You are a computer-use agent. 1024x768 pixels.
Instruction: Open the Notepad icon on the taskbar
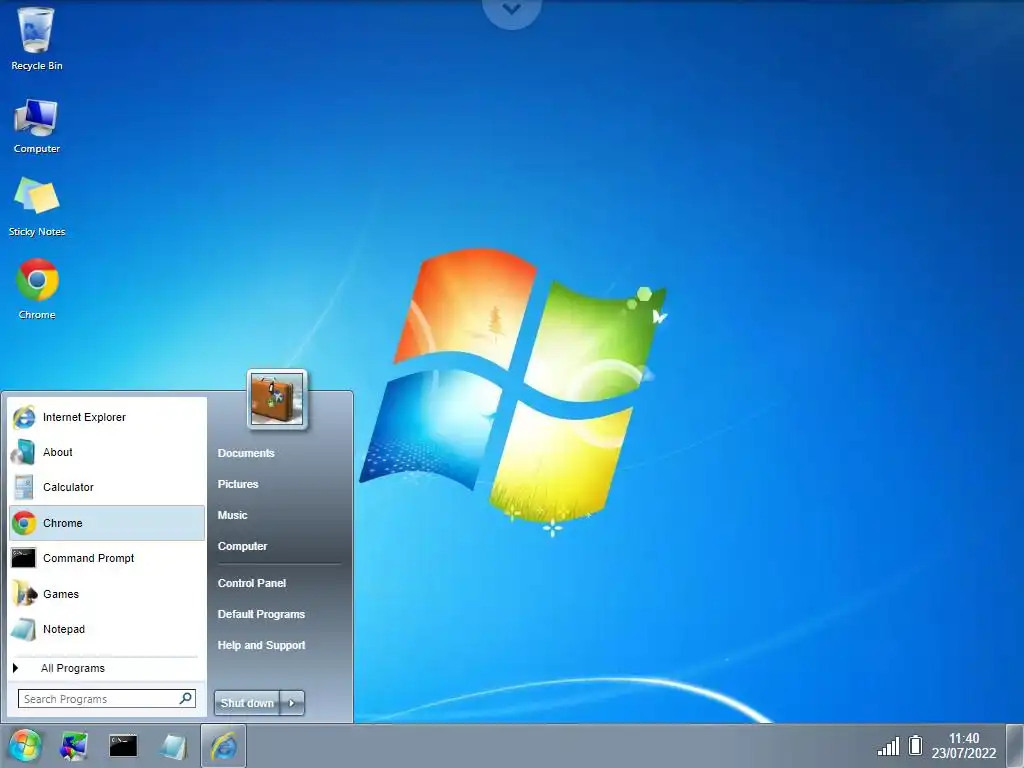173,746
